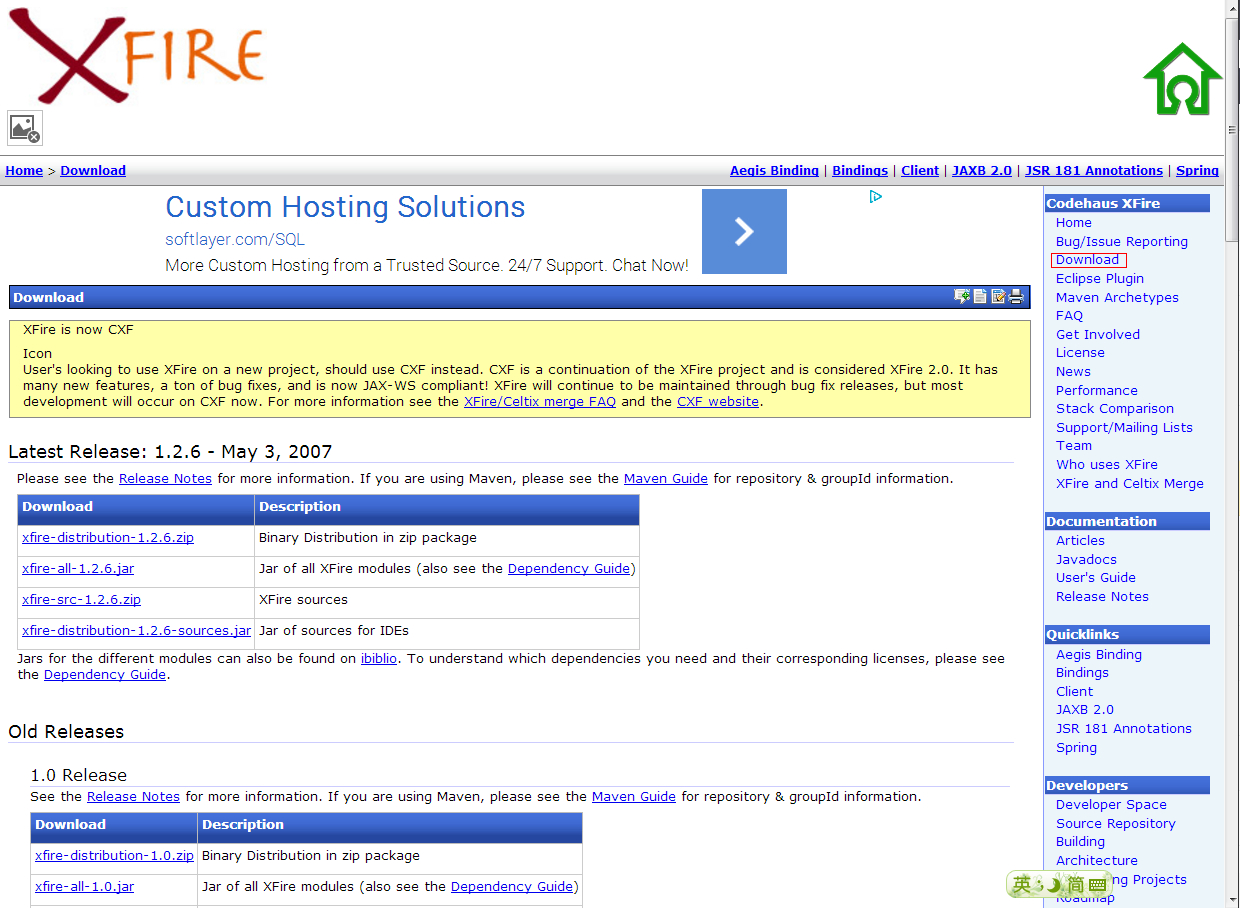Add a comment using the speech-bubble plus icon
This screenshot has height=908, width=1240.
(962, 297)
